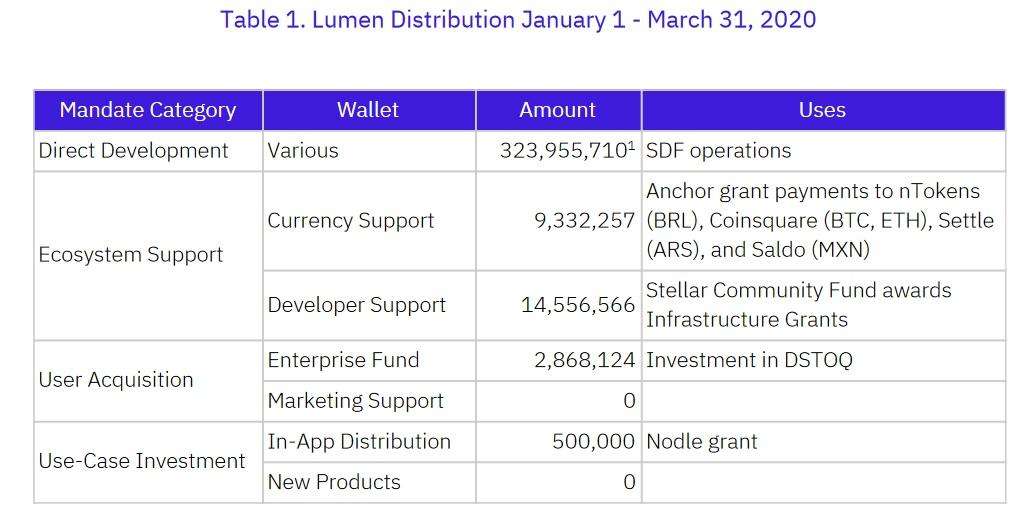Click the Mandate Category column header
Viewport: 1020px width, 507px height.
pos(148,110)
